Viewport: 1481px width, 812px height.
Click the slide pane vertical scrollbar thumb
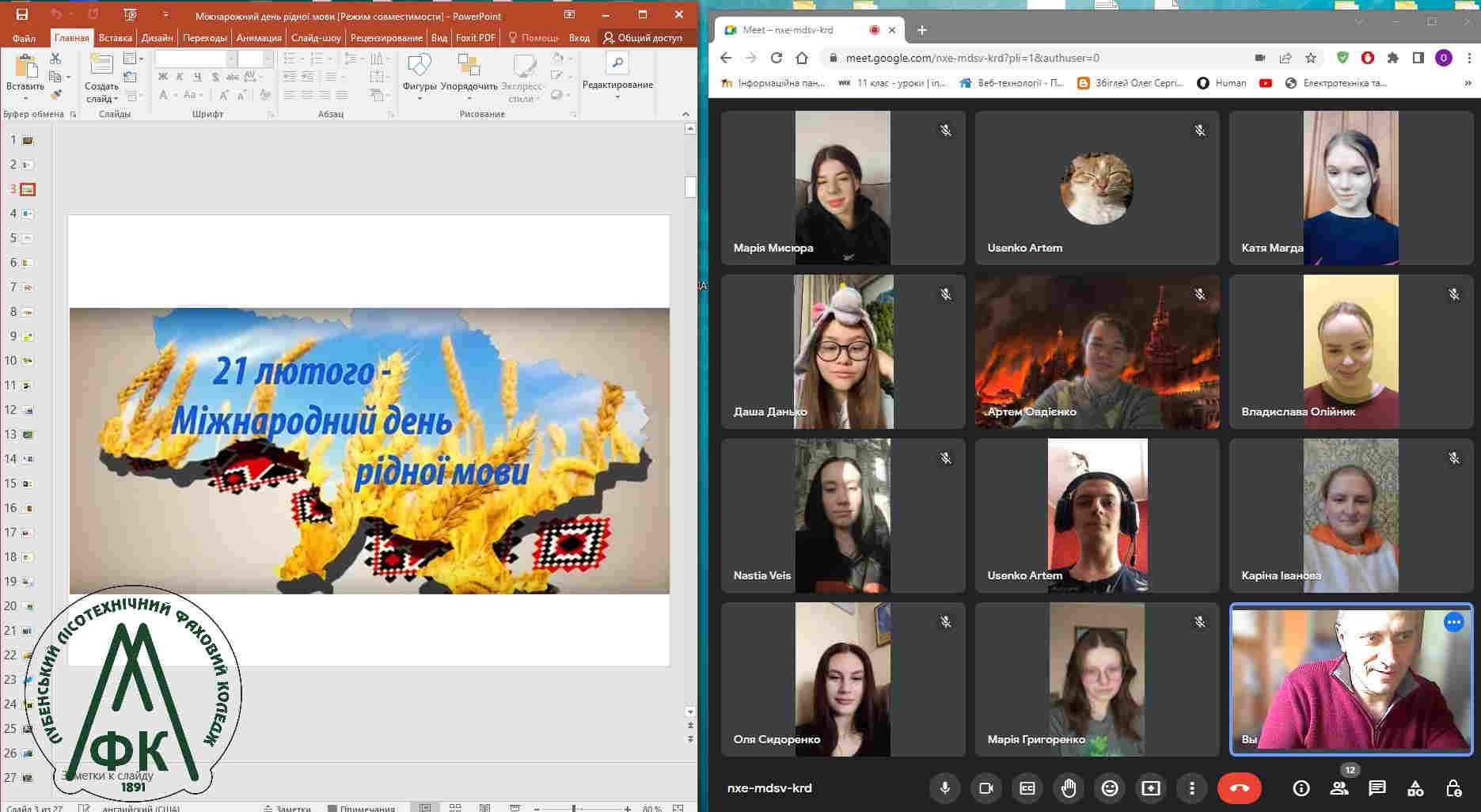coord(690,187)
